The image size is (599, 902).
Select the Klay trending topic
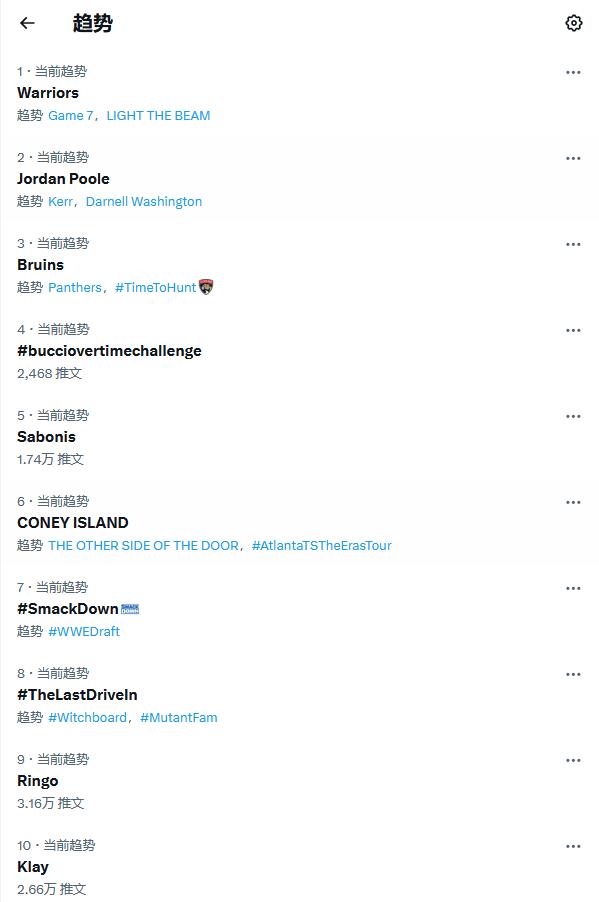(33, 867)
